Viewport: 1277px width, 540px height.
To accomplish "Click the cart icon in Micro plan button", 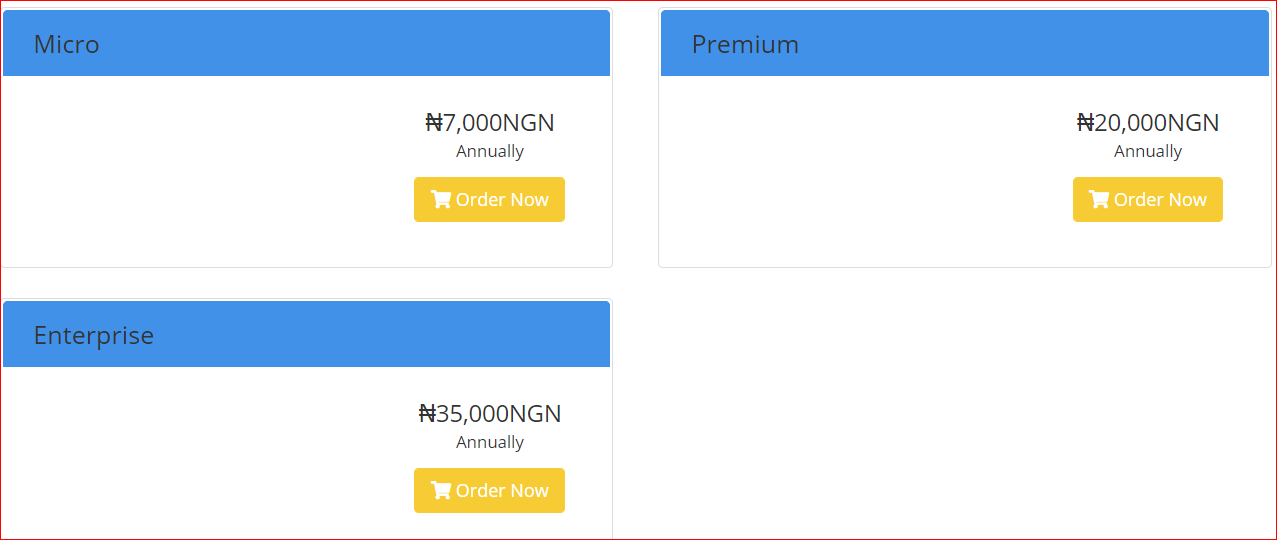I will click(x=441, y=200).
